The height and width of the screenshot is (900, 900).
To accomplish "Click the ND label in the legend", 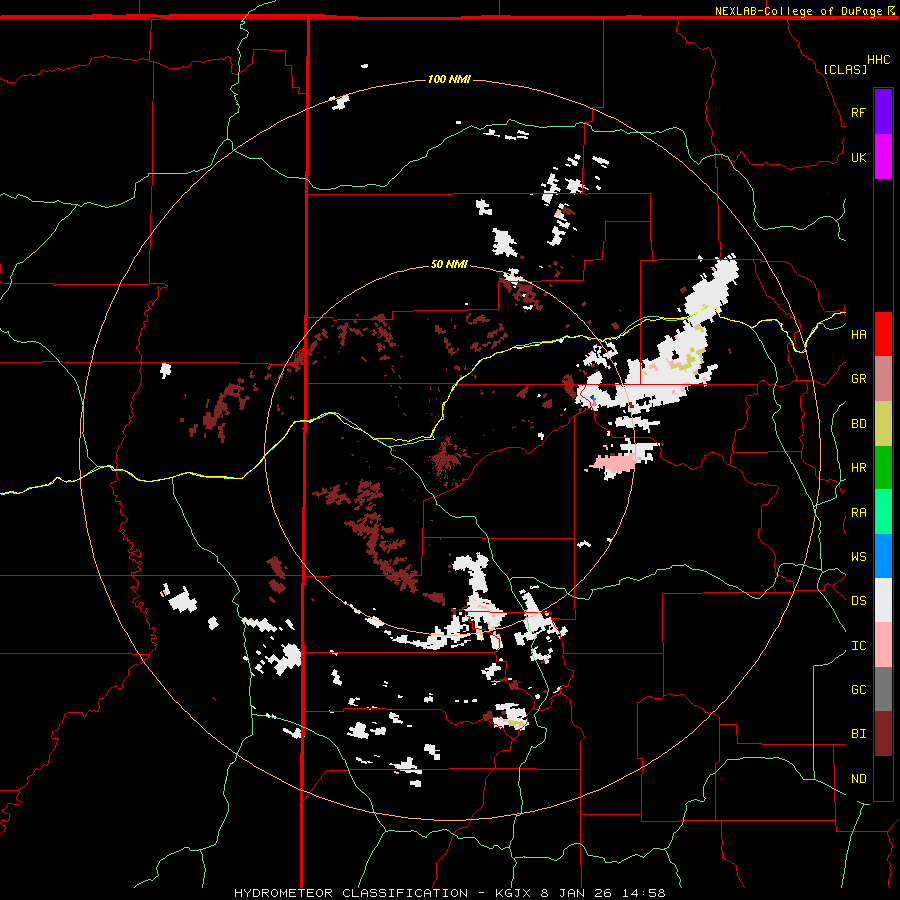I will (858, 779).
